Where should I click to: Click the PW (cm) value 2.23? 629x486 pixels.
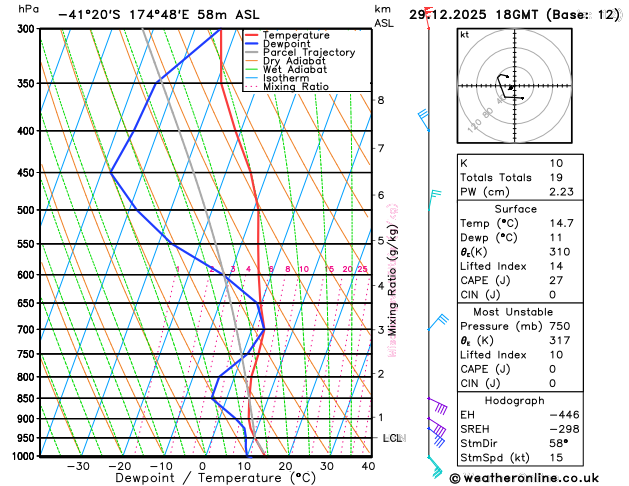[561, 192]
